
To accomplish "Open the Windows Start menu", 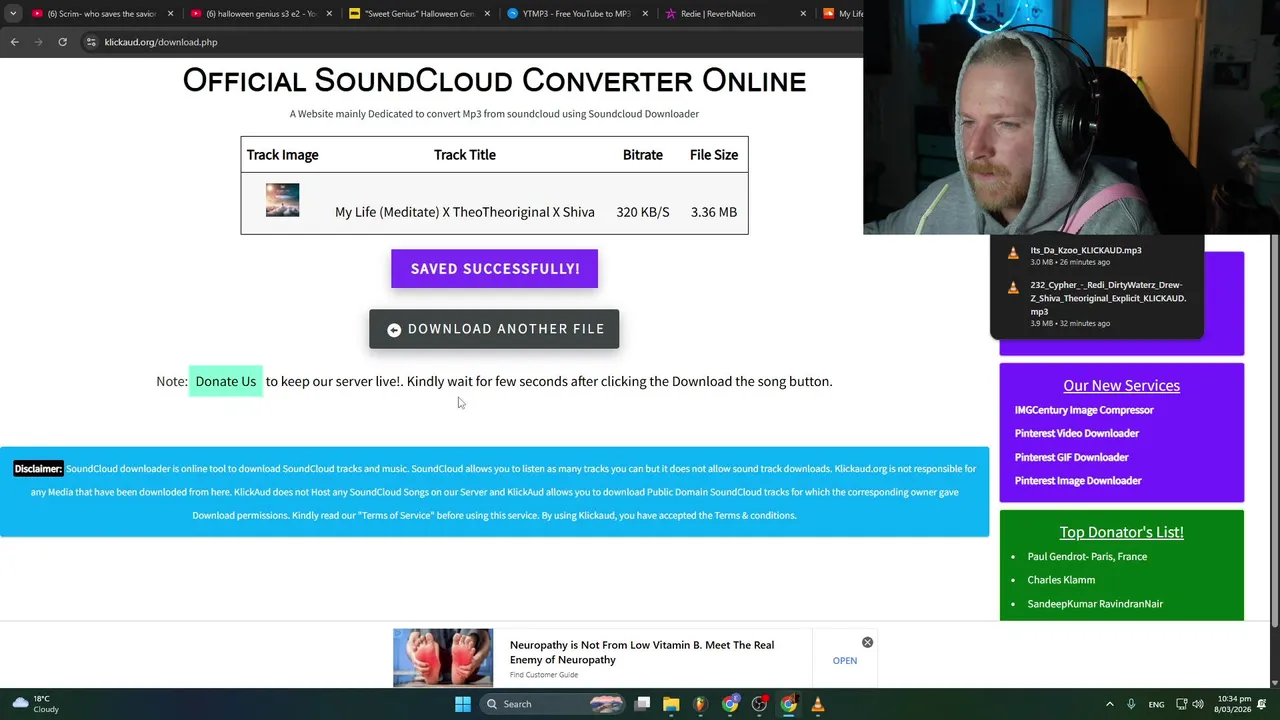I will click(x=462, y=704).
